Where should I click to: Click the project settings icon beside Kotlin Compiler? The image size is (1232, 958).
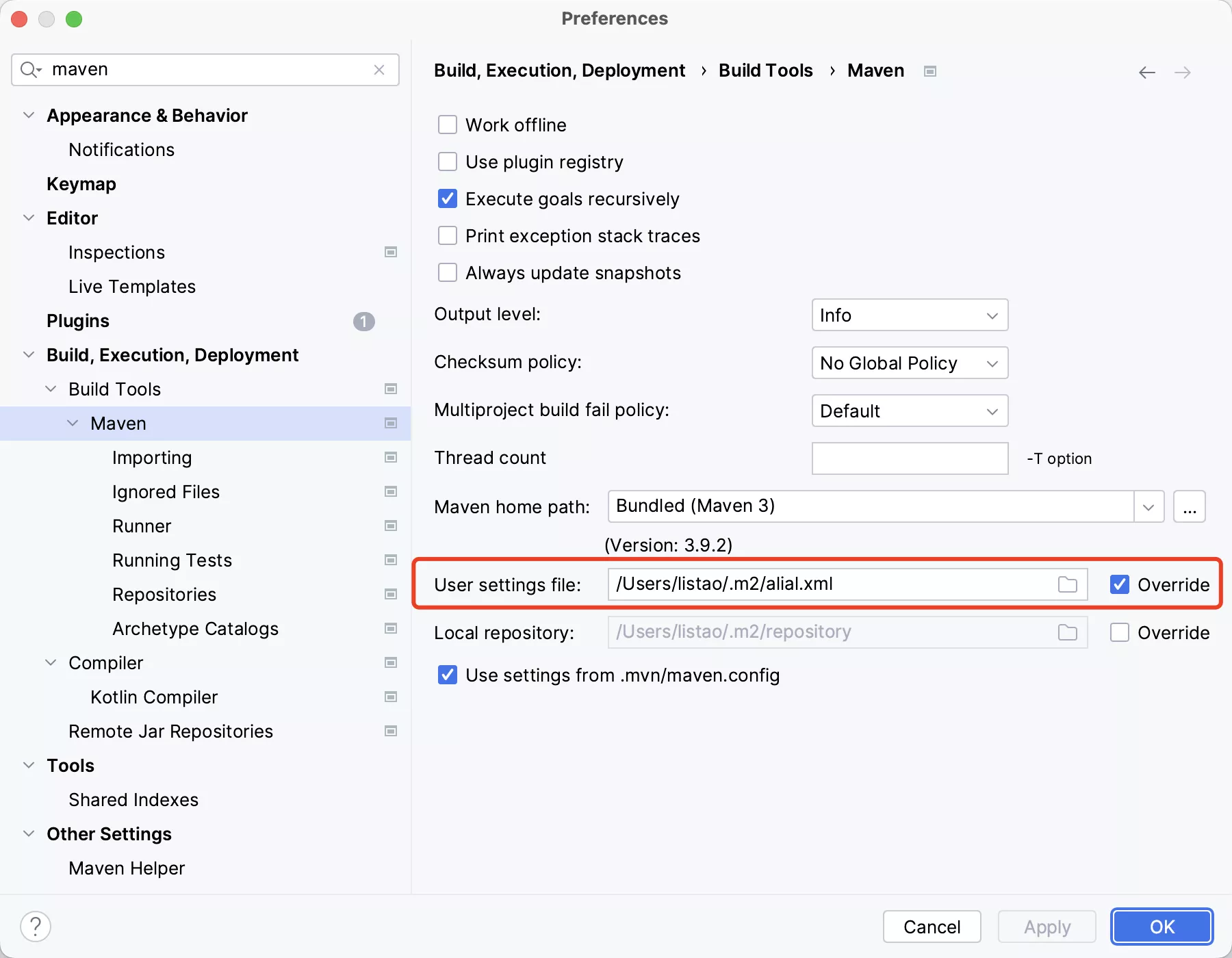(x=391, y=697)
